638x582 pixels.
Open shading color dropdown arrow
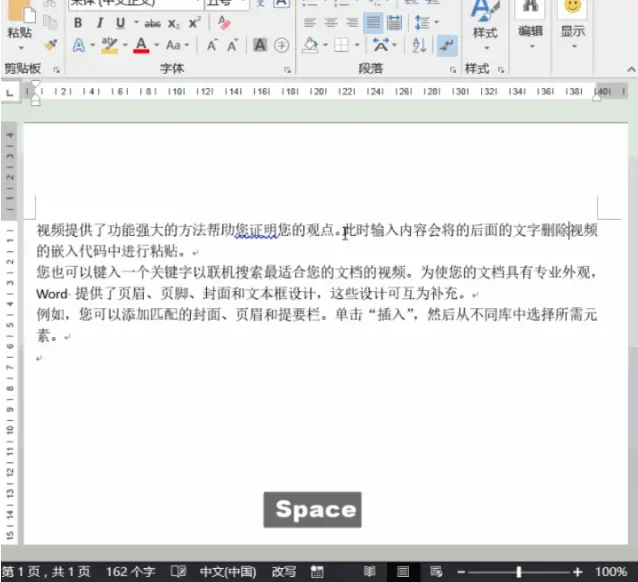[325, 45]
